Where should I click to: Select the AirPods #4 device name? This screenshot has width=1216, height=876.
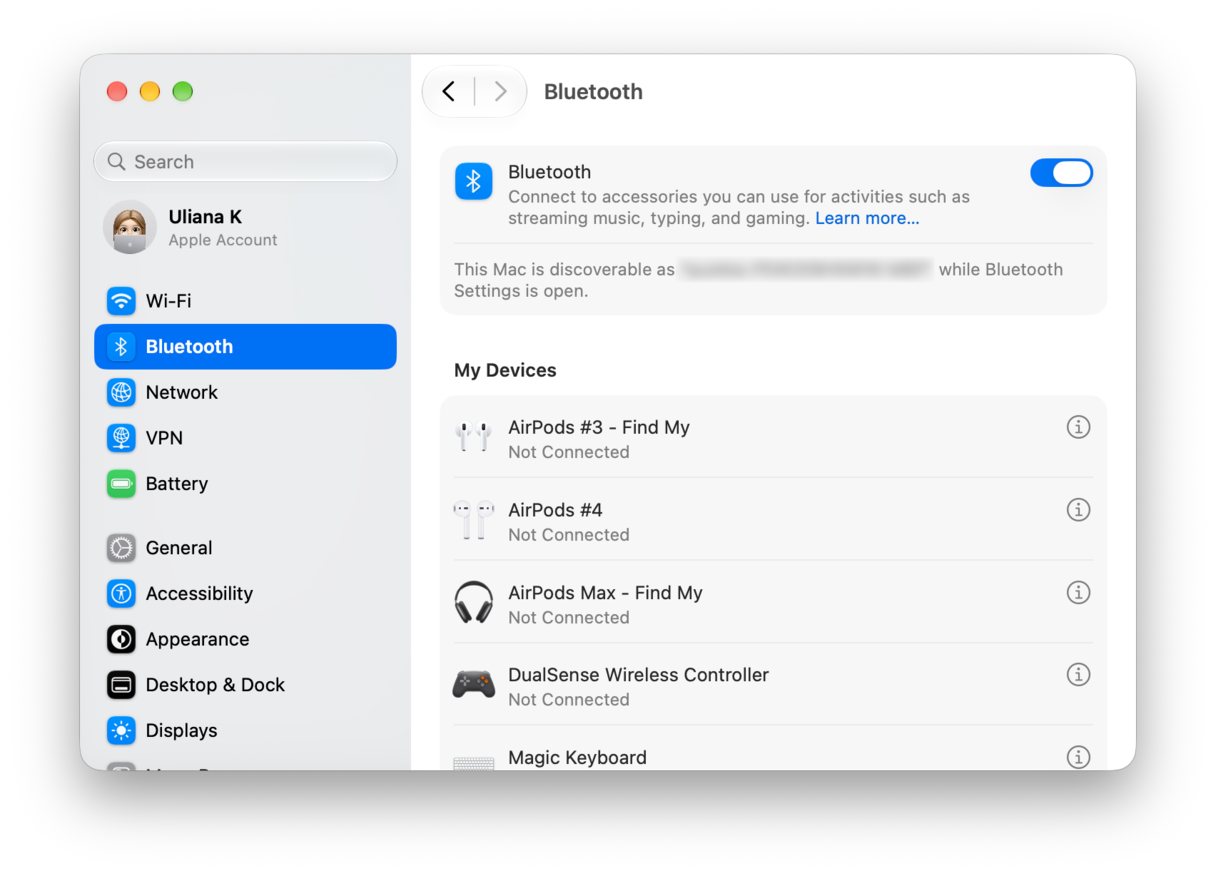pos(555,510)
